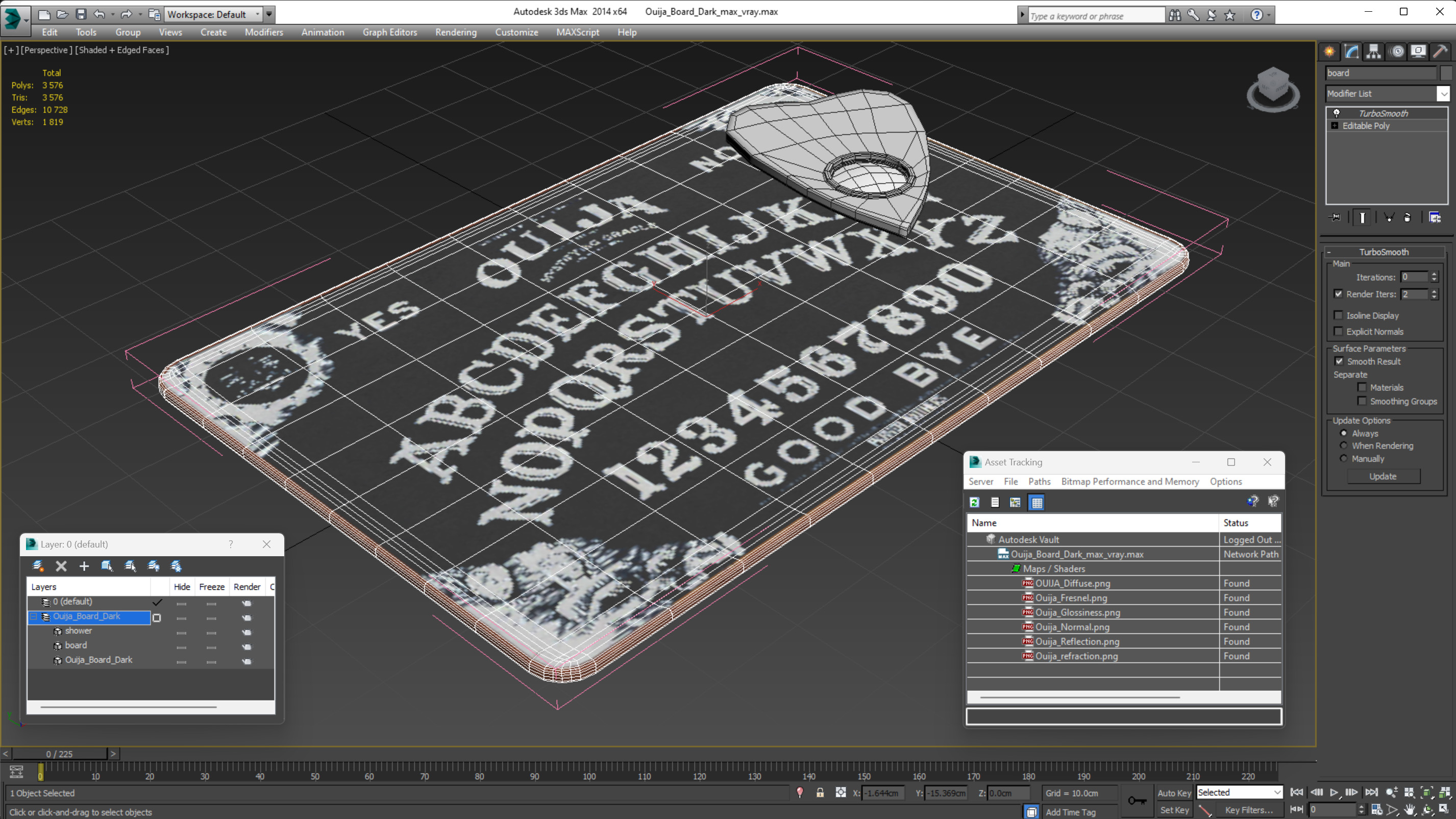
Task: Open the Undo history dropdown arrow
Action: tap(113, 14)
